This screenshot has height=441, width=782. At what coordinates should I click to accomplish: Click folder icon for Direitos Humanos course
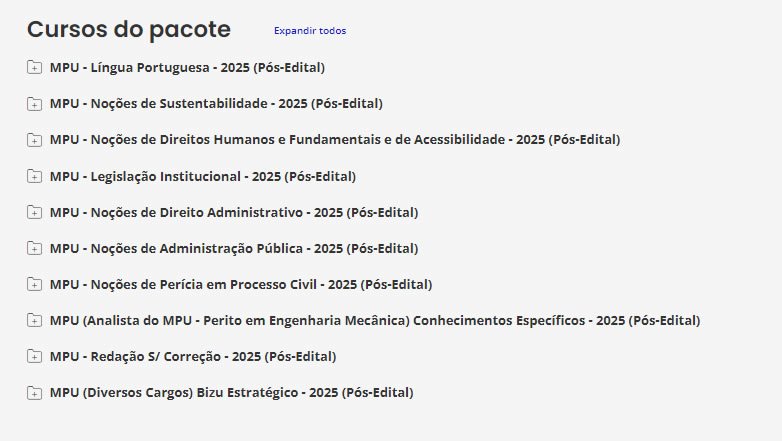[35, 140]
